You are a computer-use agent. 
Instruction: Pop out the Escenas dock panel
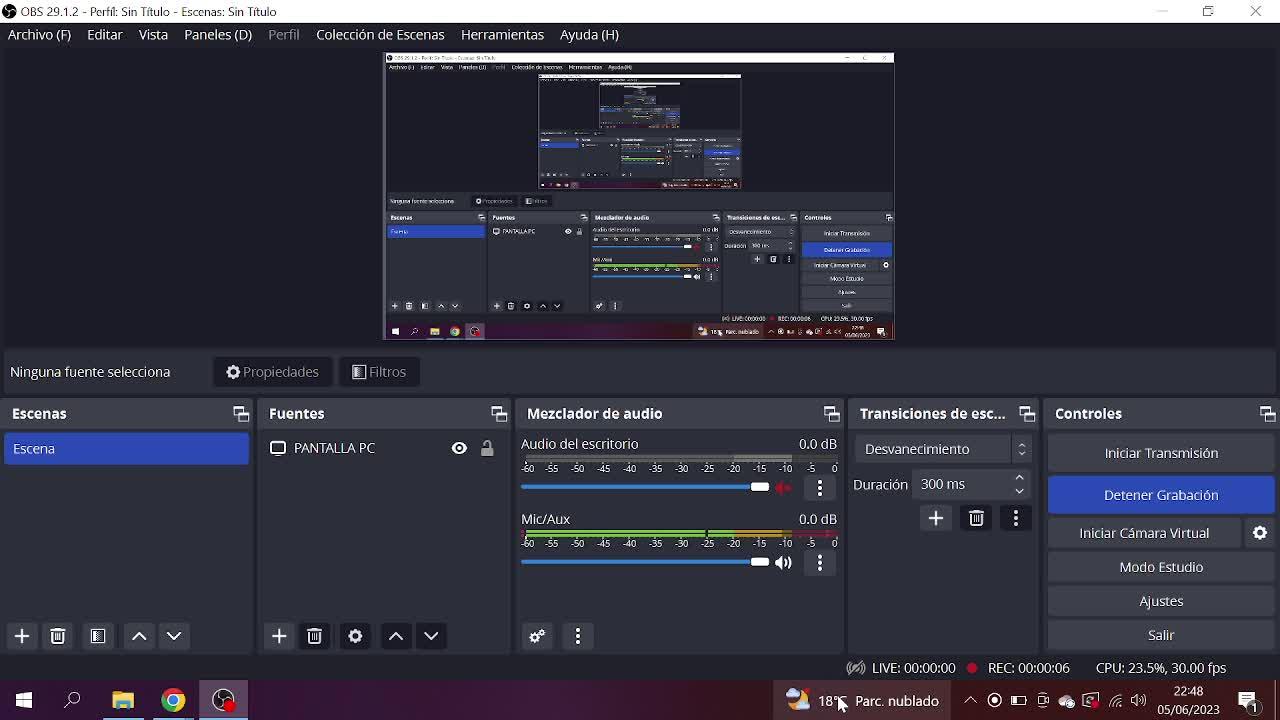click(x=241, y=414)
